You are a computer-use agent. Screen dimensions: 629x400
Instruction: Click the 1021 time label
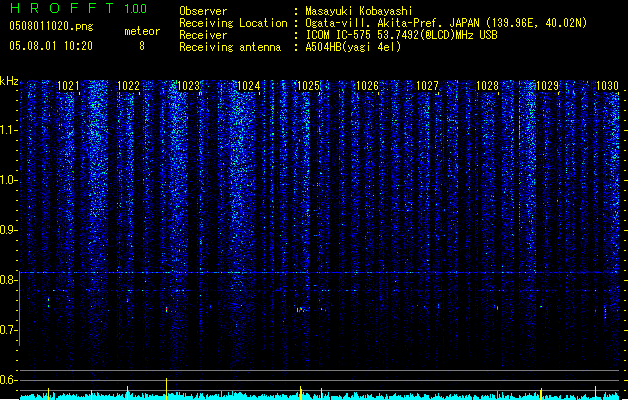tap(68, 86)
